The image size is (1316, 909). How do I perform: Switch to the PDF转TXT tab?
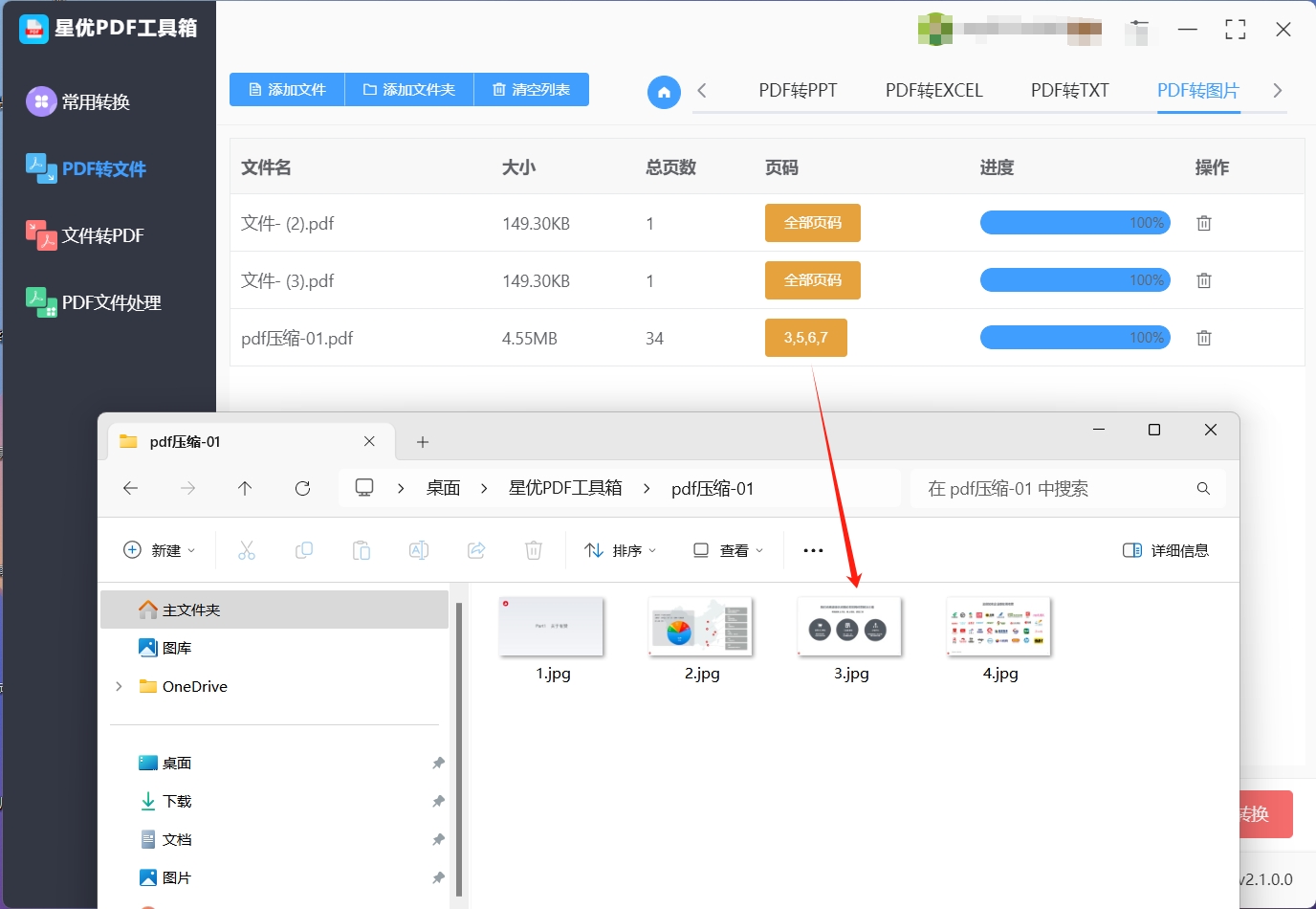(1069, 90)
